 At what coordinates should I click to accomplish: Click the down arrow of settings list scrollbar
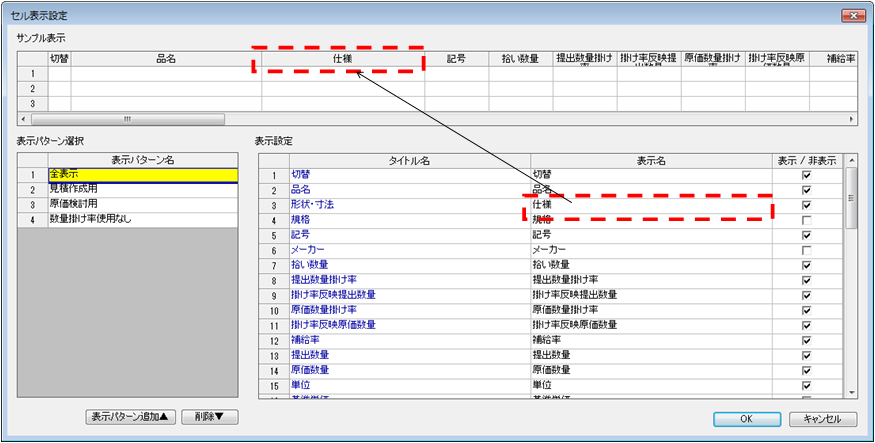point(852,393)
